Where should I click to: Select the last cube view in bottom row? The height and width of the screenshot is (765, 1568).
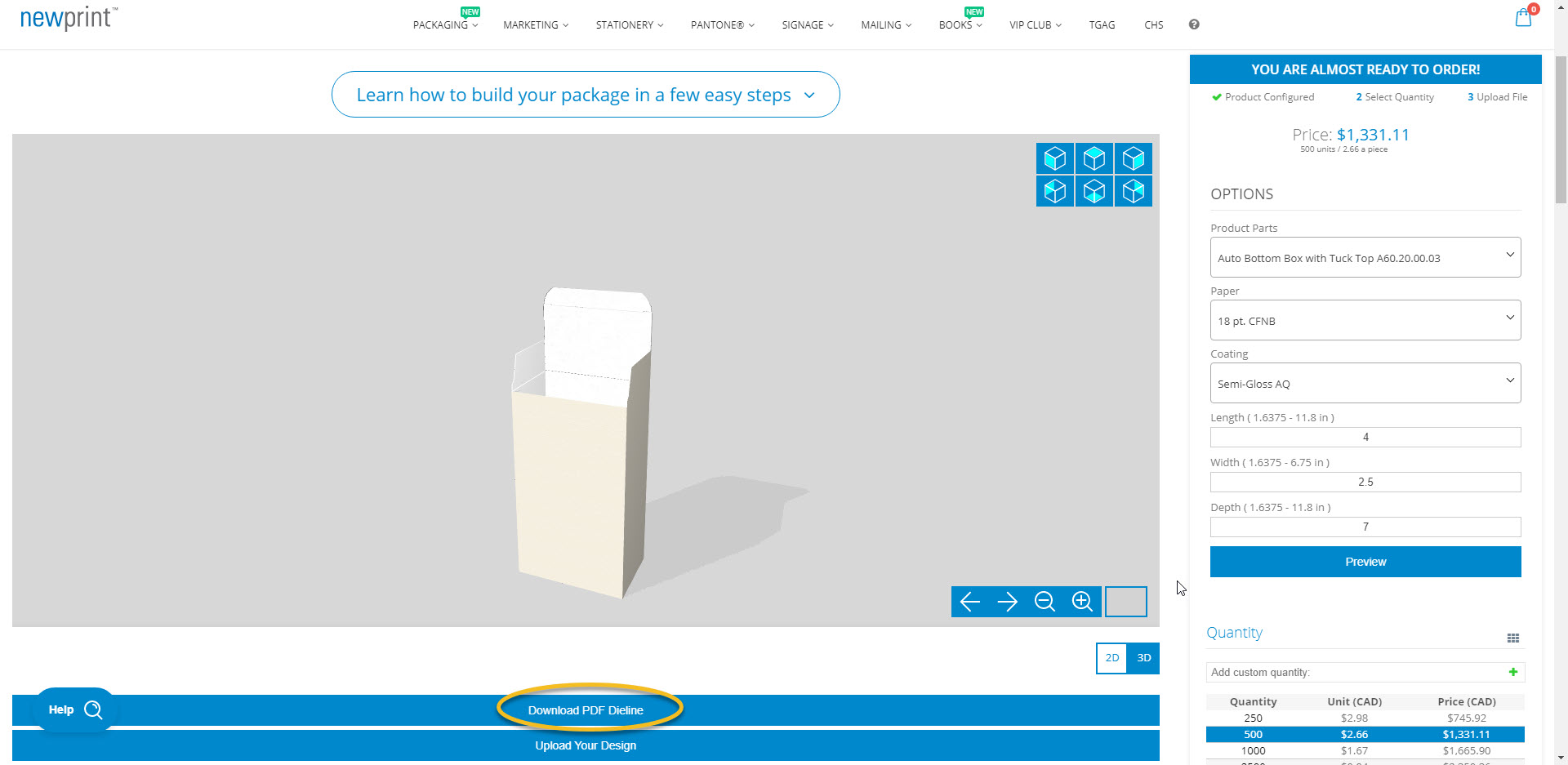pos(1133,192)
